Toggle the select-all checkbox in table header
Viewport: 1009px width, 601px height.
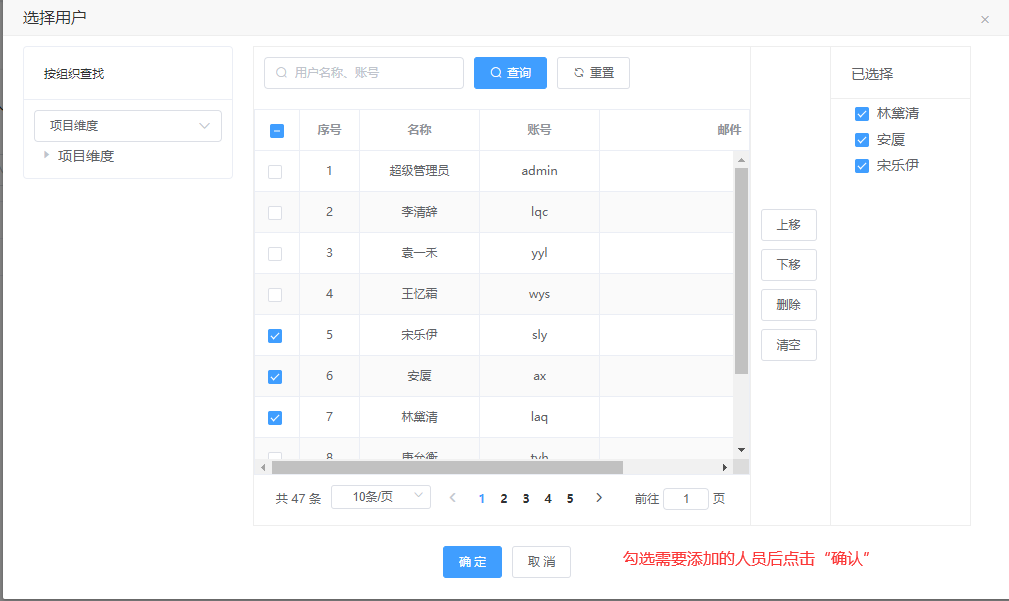[x=277, y=130]
